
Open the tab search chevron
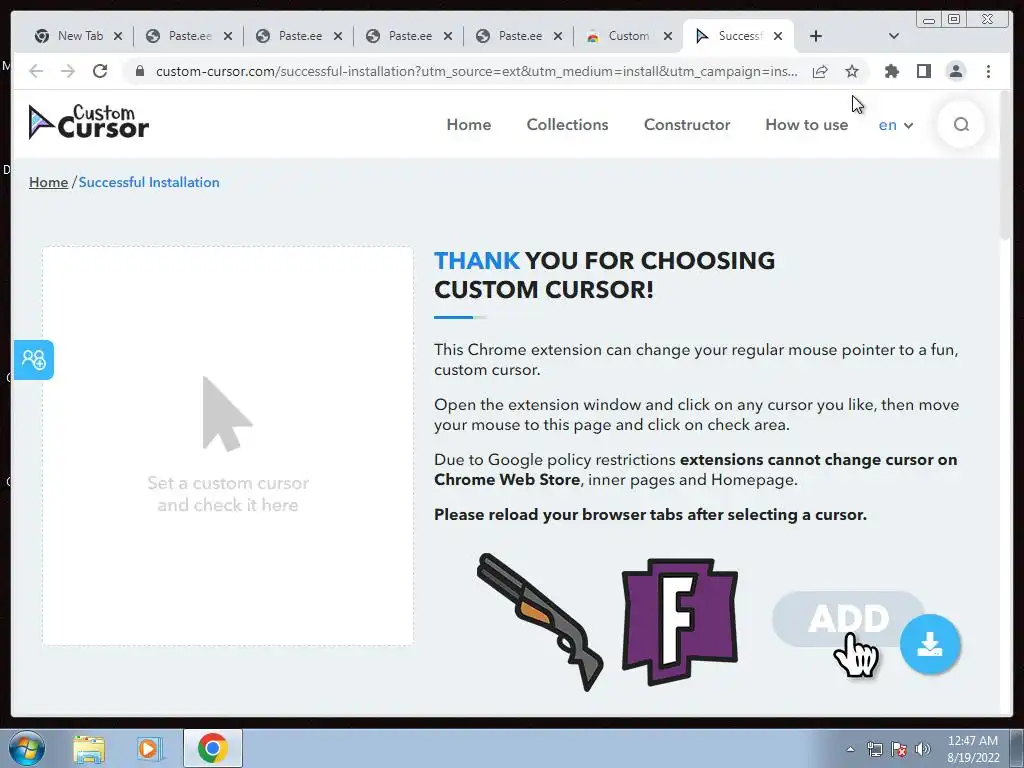click(x=893, y=36)
